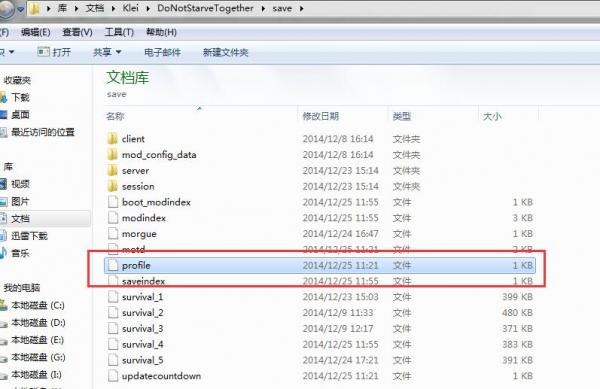
Task: Click date 2014/12/9 12:17
Action: point(338,329)
